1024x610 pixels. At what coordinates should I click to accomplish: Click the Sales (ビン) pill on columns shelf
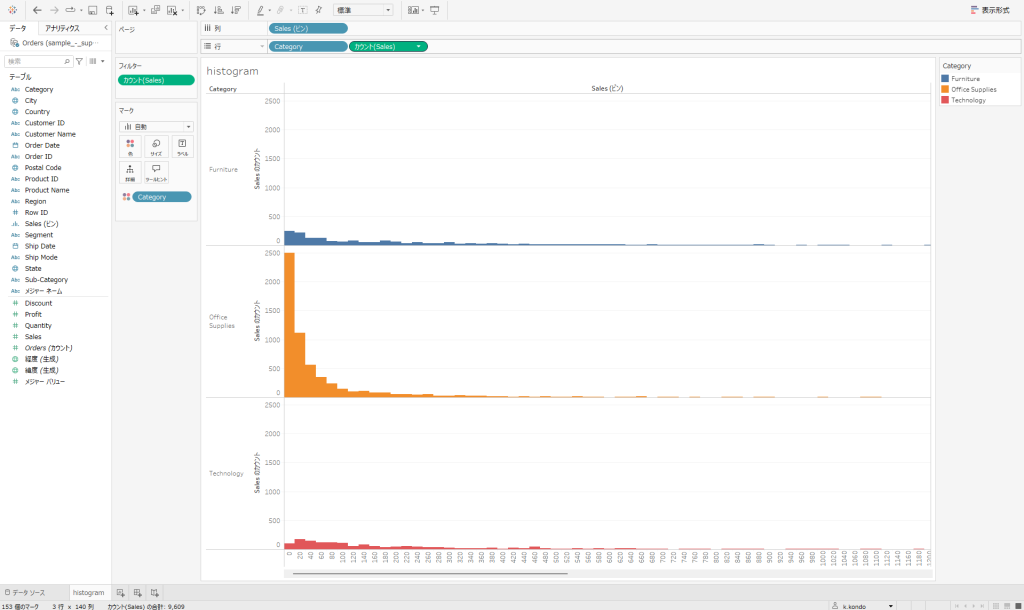pyautogui.click(x=307, y=28)
